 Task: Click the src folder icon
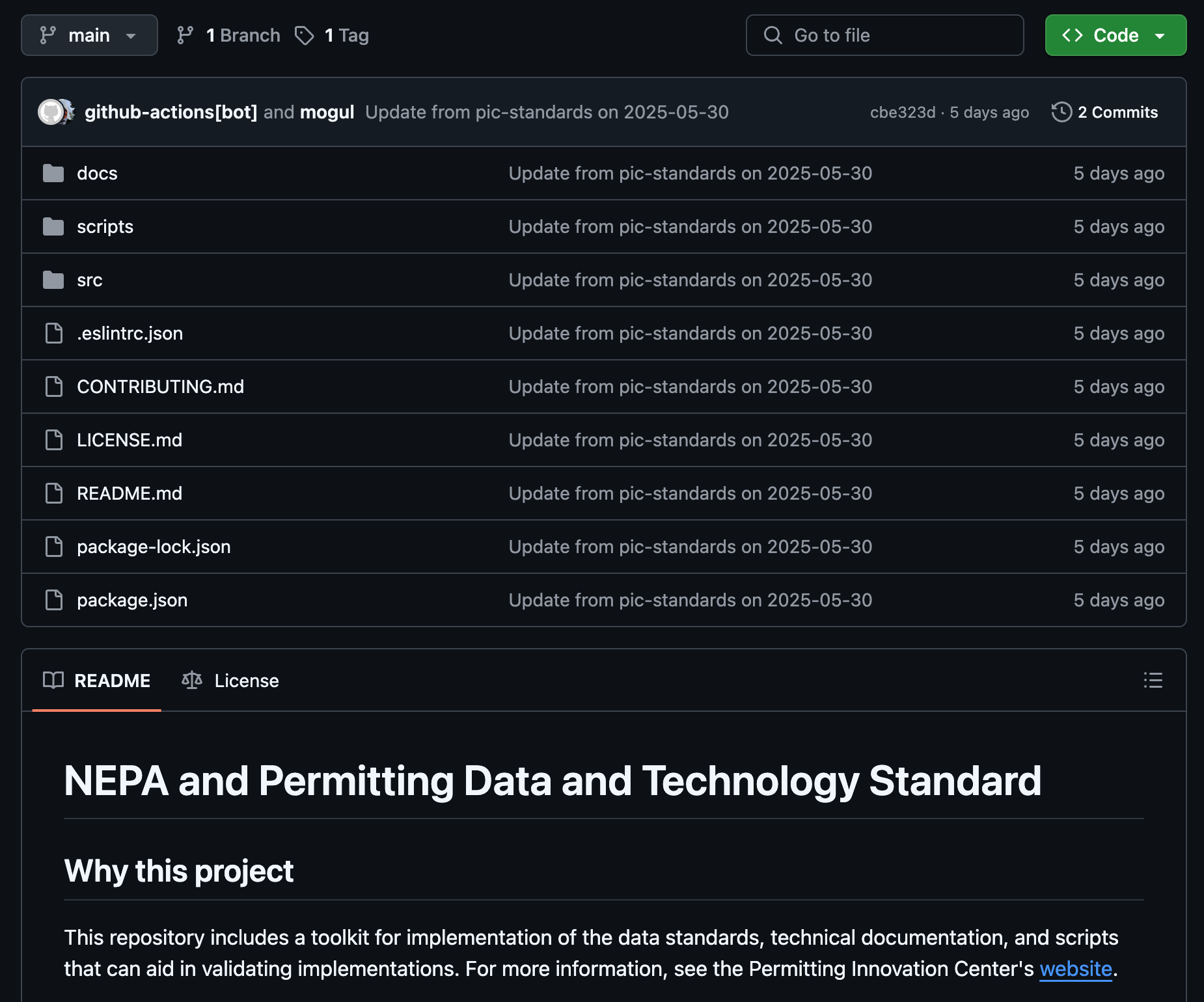click(53, 280)
